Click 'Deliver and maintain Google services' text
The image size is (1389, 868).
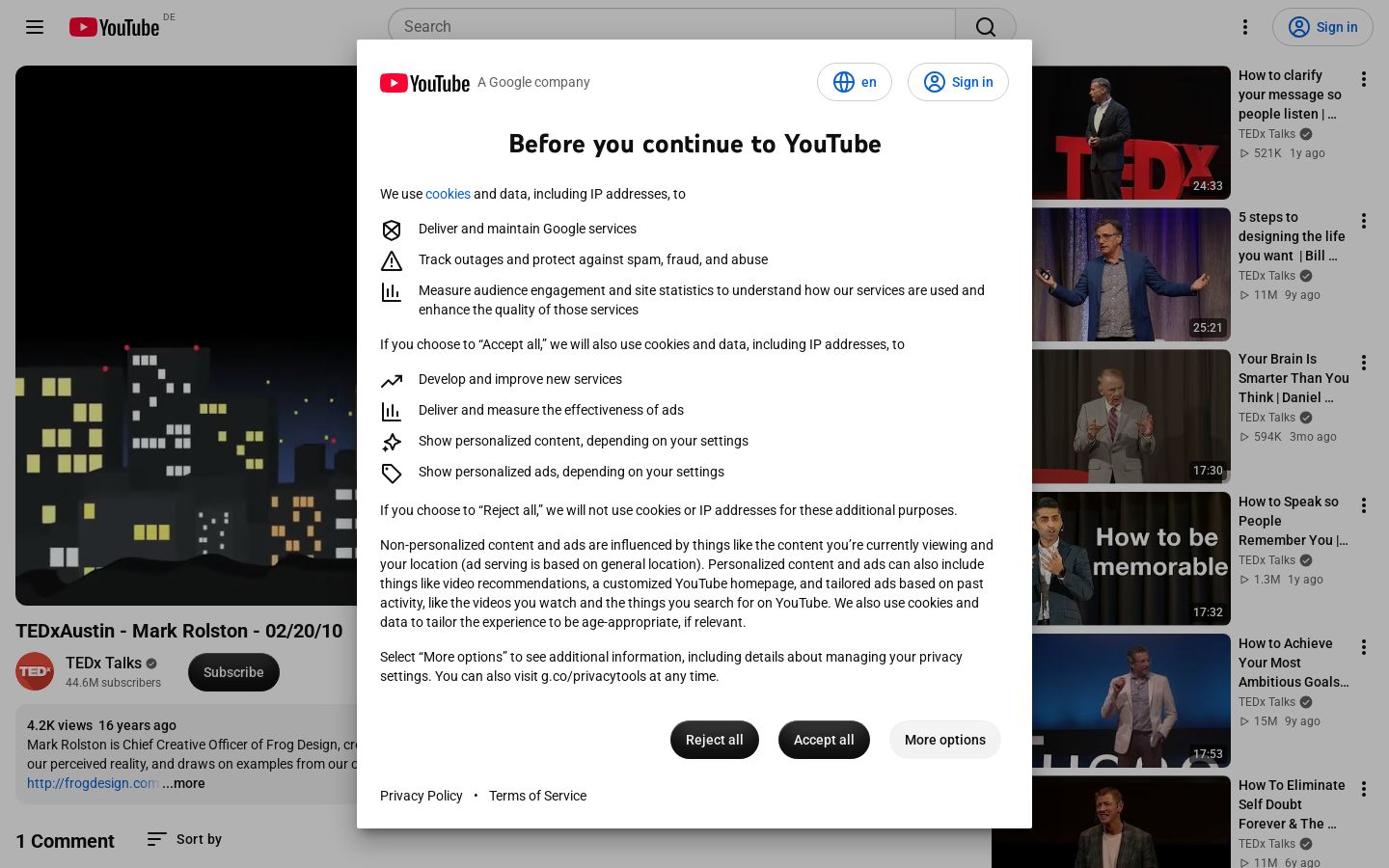[x=528, y=229]
